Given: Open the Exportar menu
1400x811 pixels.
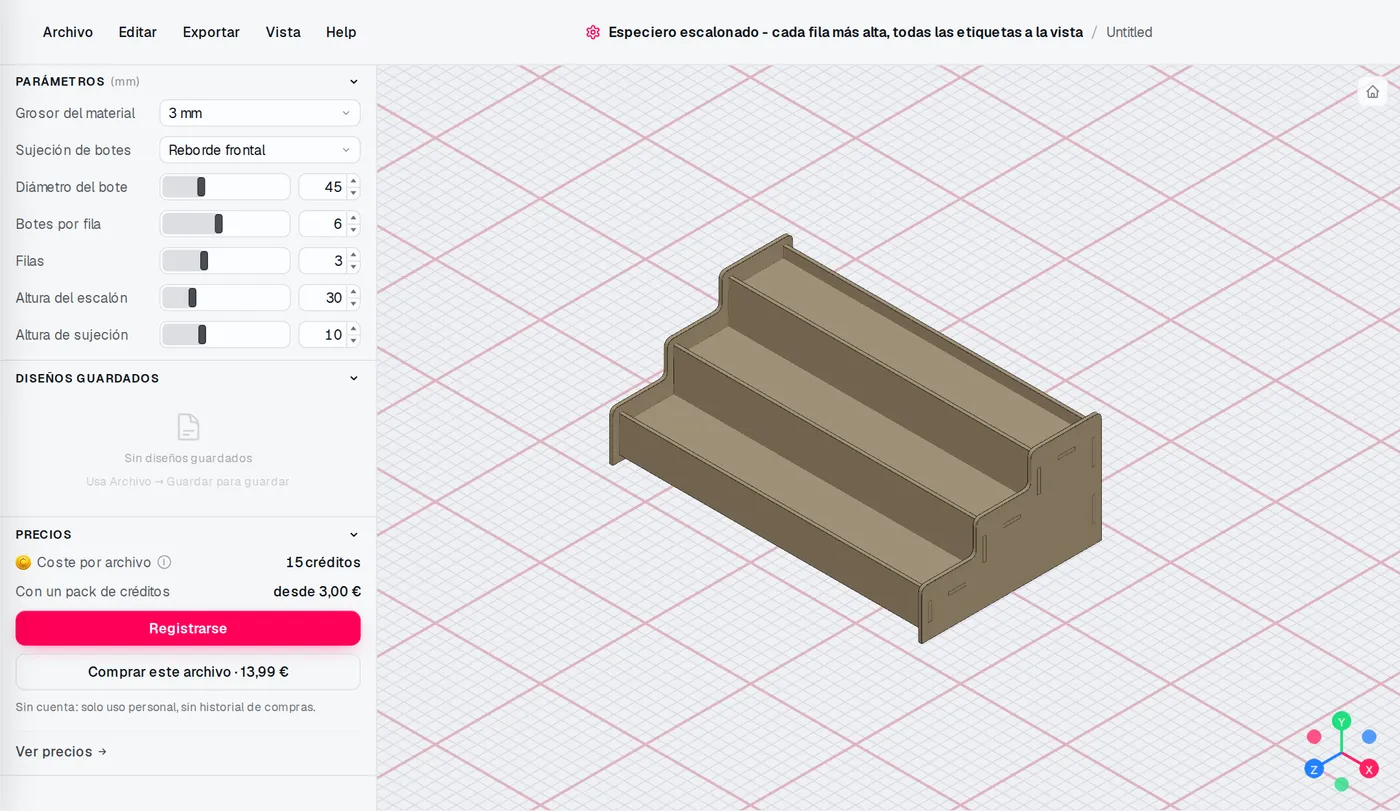Looking at the screenshot, I should [211, 32].
